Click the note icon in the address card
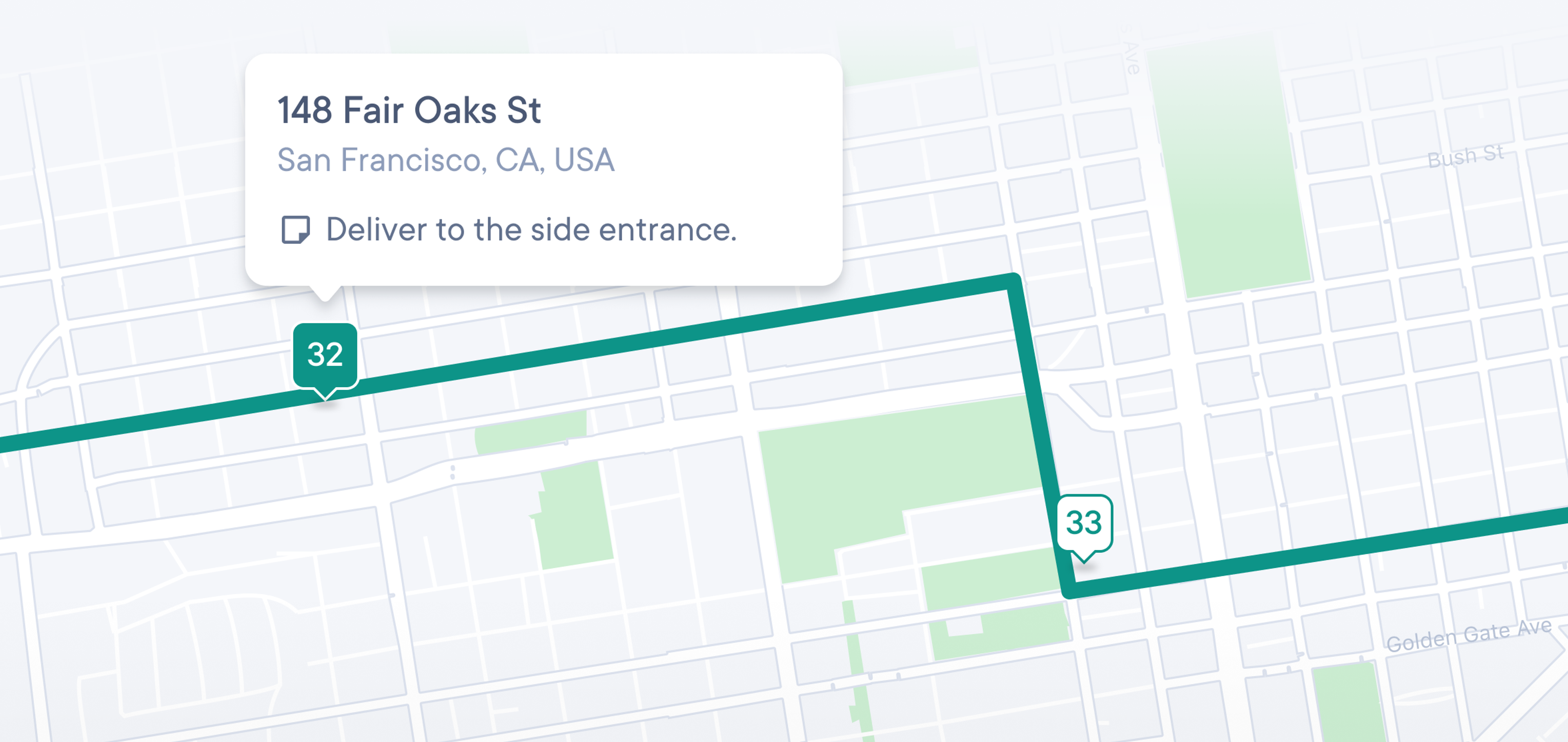 click(296, 230)
